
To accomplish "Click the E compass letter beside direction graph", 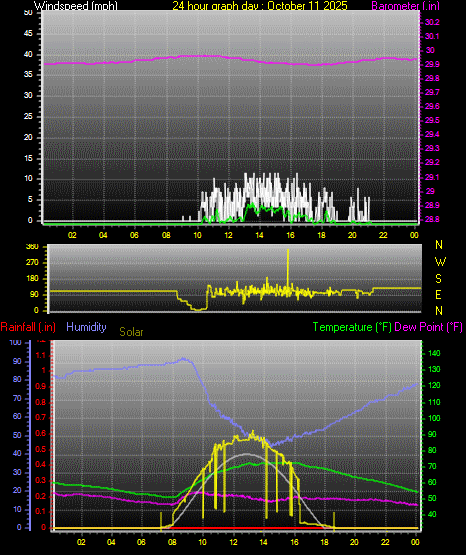I will [x=438, y=294].
